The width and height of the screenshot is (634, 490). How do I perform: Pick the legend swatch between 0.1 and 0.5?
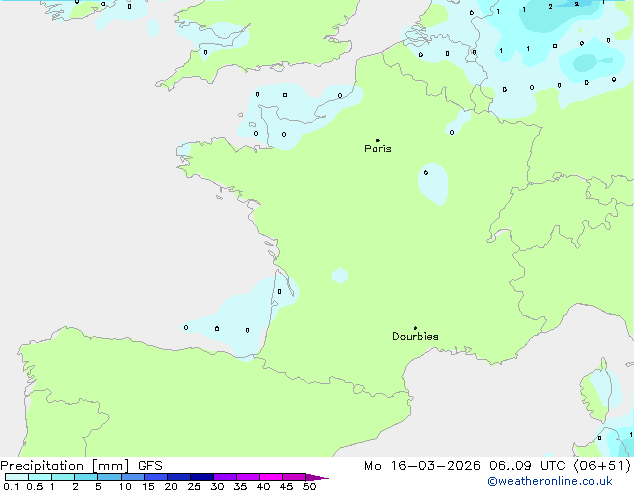17,477
